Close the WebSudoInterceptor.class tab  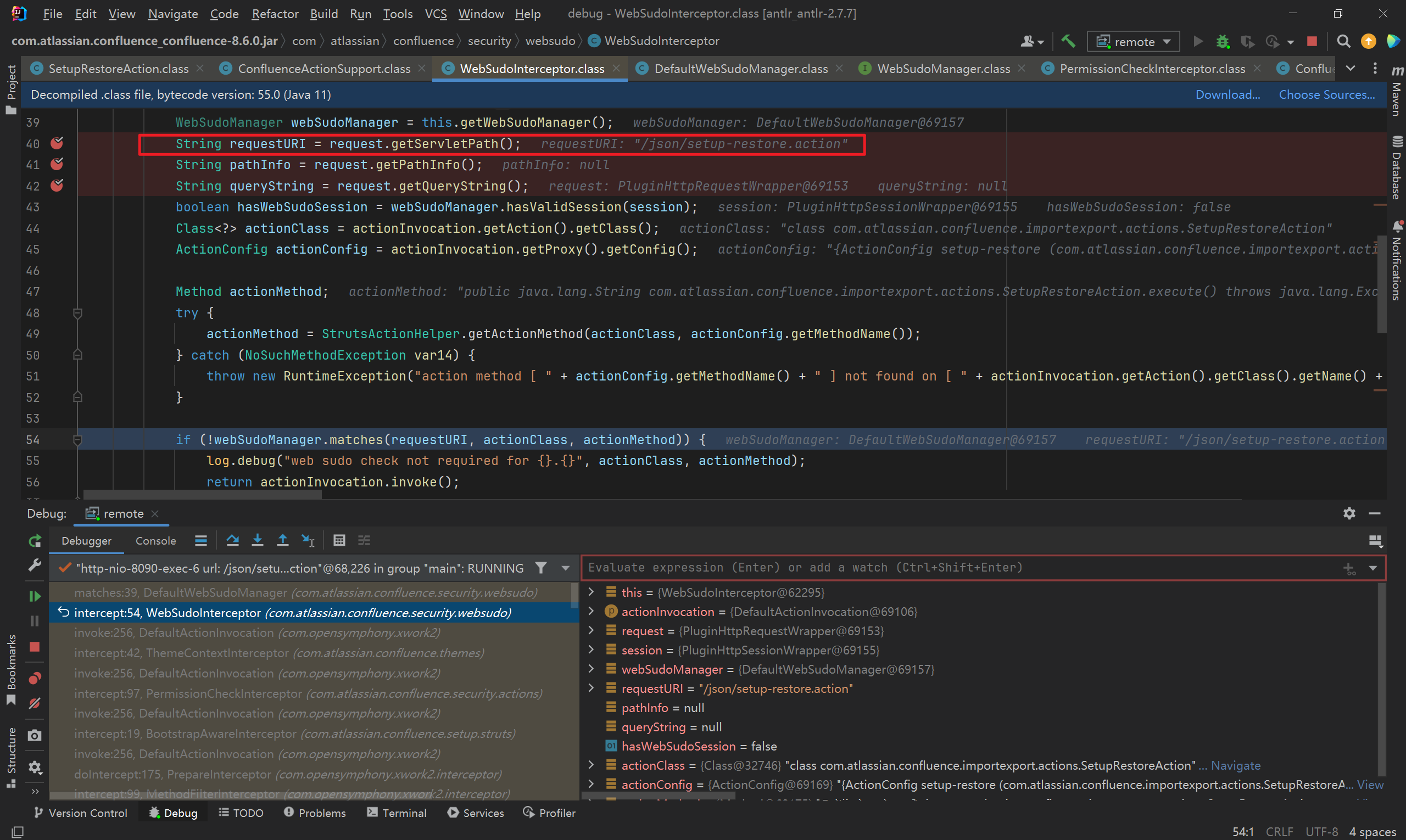click(x=616, y=69)
